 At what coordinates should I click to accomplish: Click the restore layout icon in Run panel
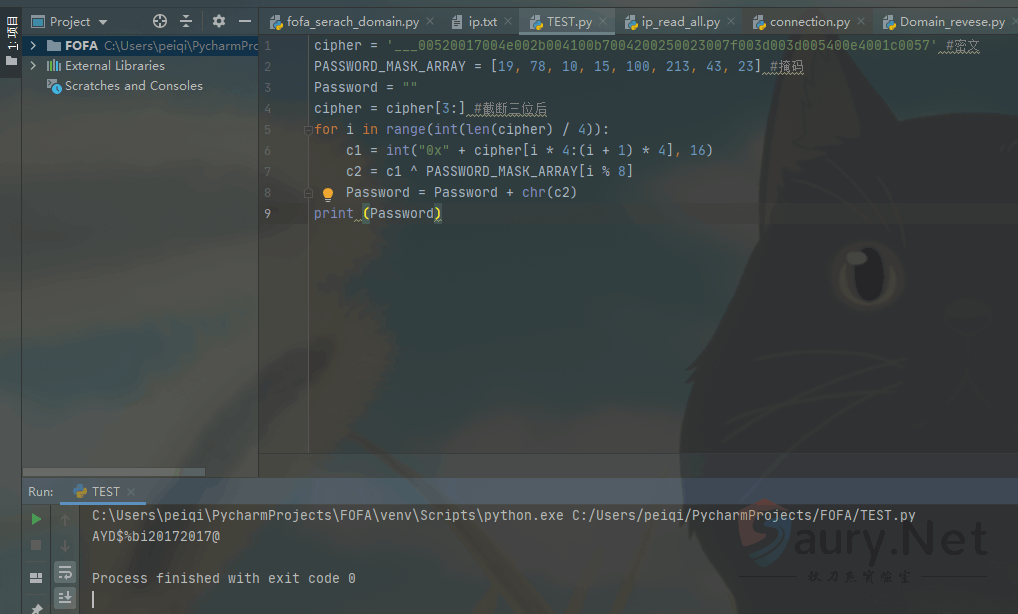[36, 578]
